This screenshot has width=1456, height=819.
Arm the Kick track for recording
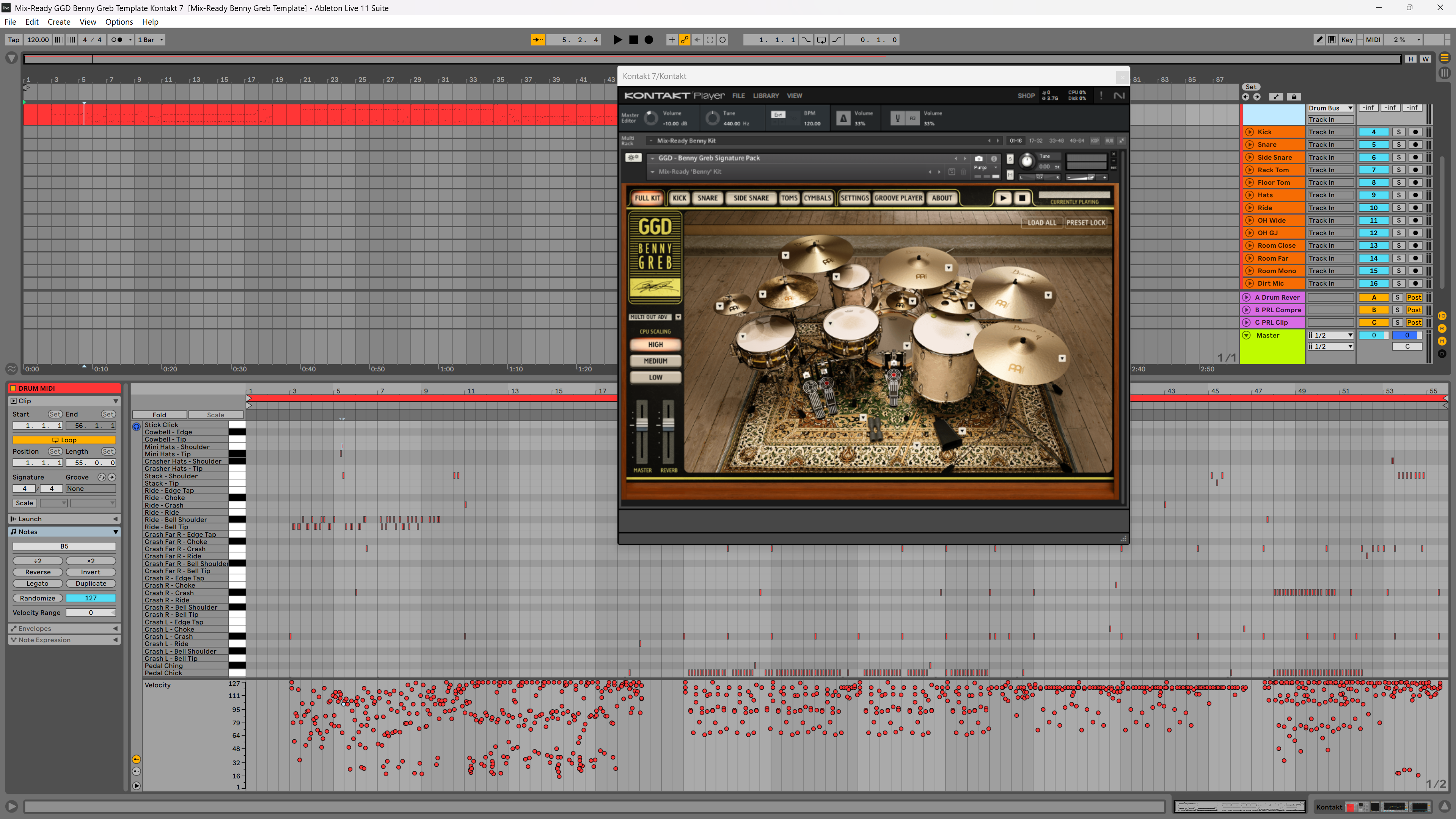pyautogui.click(x=1415, y=132)
